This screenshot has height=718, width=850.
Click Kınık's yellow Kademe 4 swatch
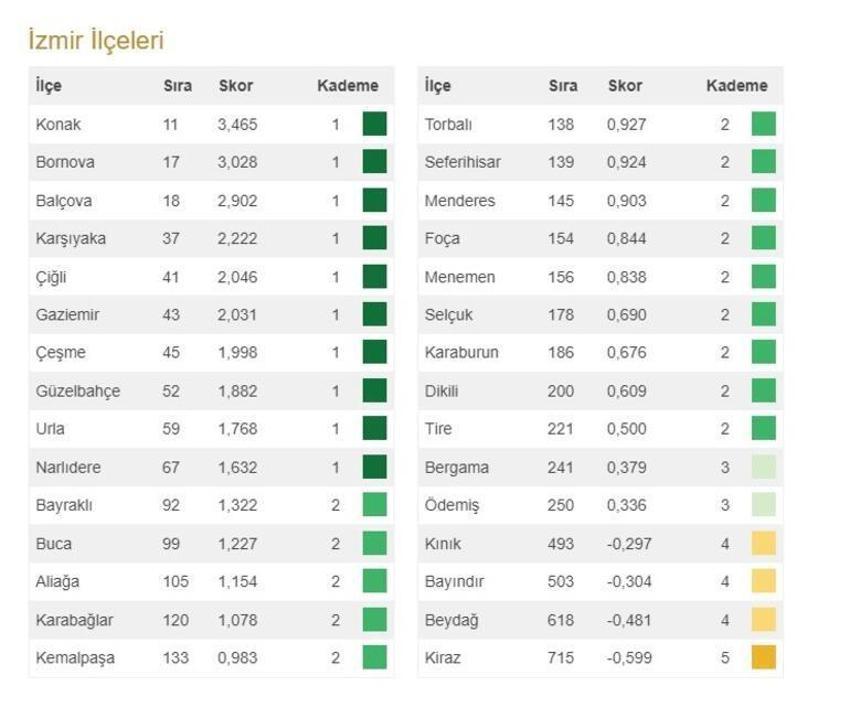[764, 543]
